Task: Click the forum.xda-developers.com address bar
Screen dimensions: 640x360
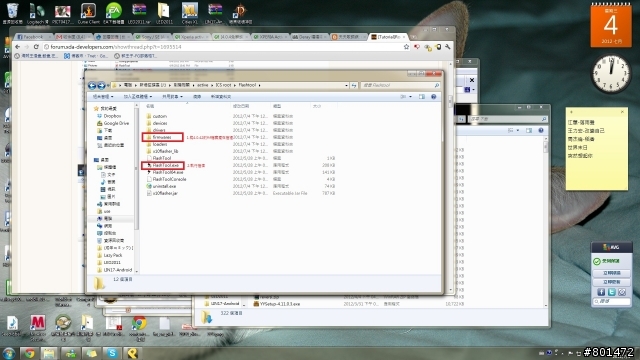Action: pyautogui.click(x=222, y=47)
